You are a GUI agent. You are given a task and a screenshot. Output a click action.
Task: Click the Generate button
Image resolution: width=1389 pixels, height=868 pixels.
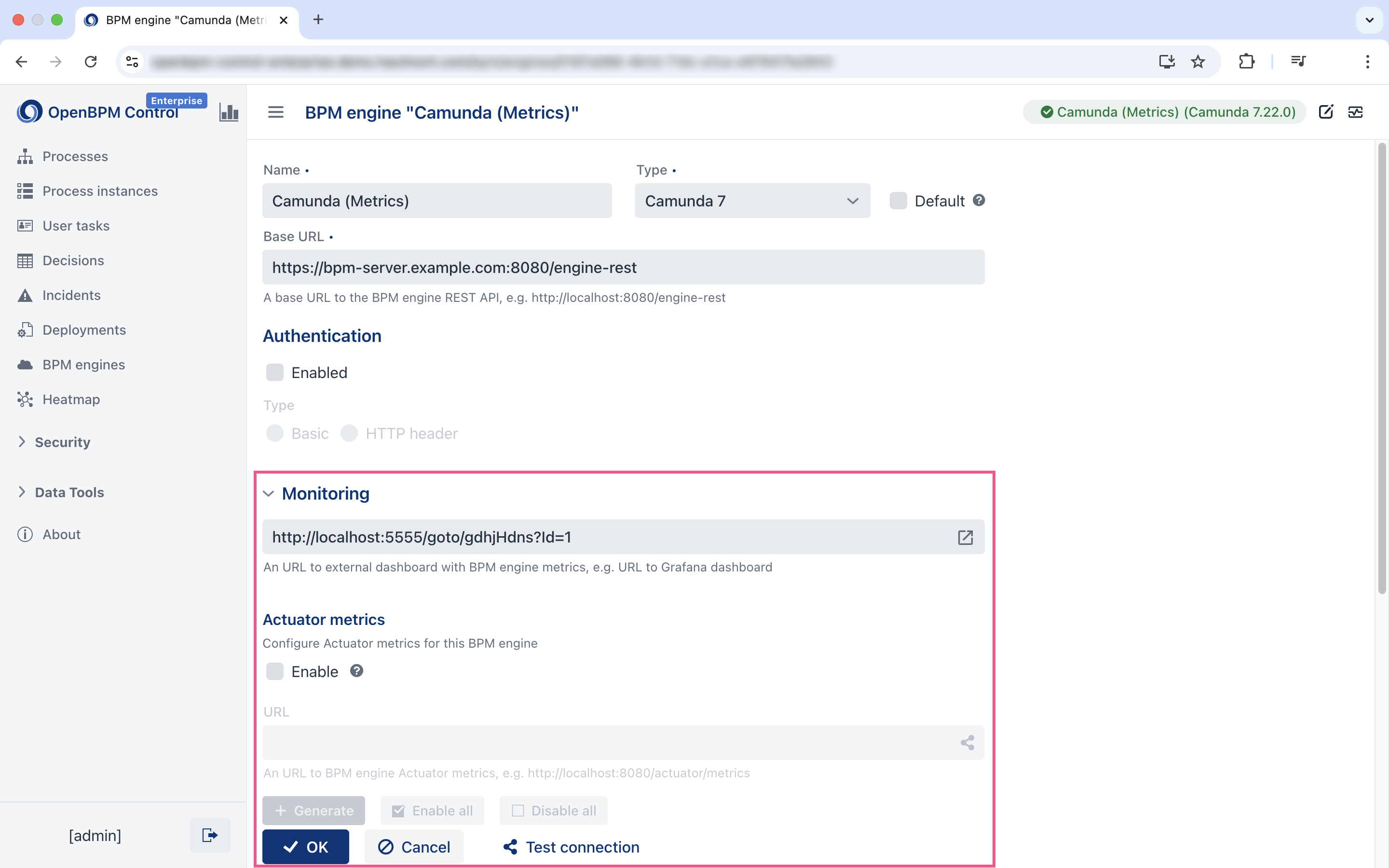click(313, 811)
